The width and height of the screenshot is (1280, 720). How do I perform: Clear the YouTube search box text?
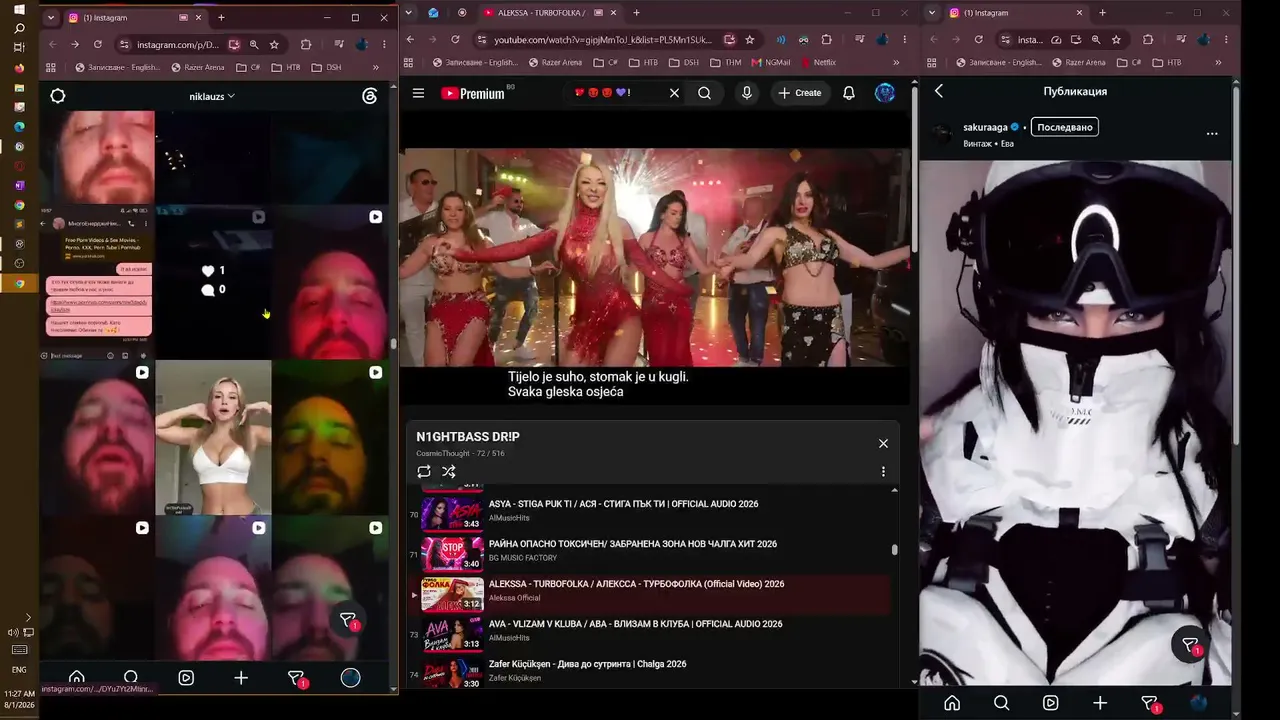coord(674,93)
